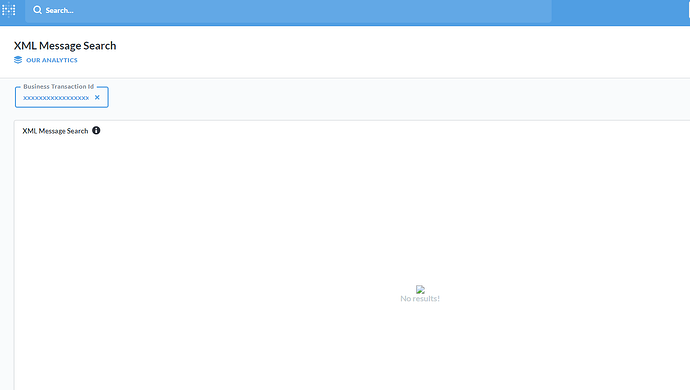Click the filter value xxxxxxxx text
The height and width of the screenshot is (390, 690).
(56, 98)
